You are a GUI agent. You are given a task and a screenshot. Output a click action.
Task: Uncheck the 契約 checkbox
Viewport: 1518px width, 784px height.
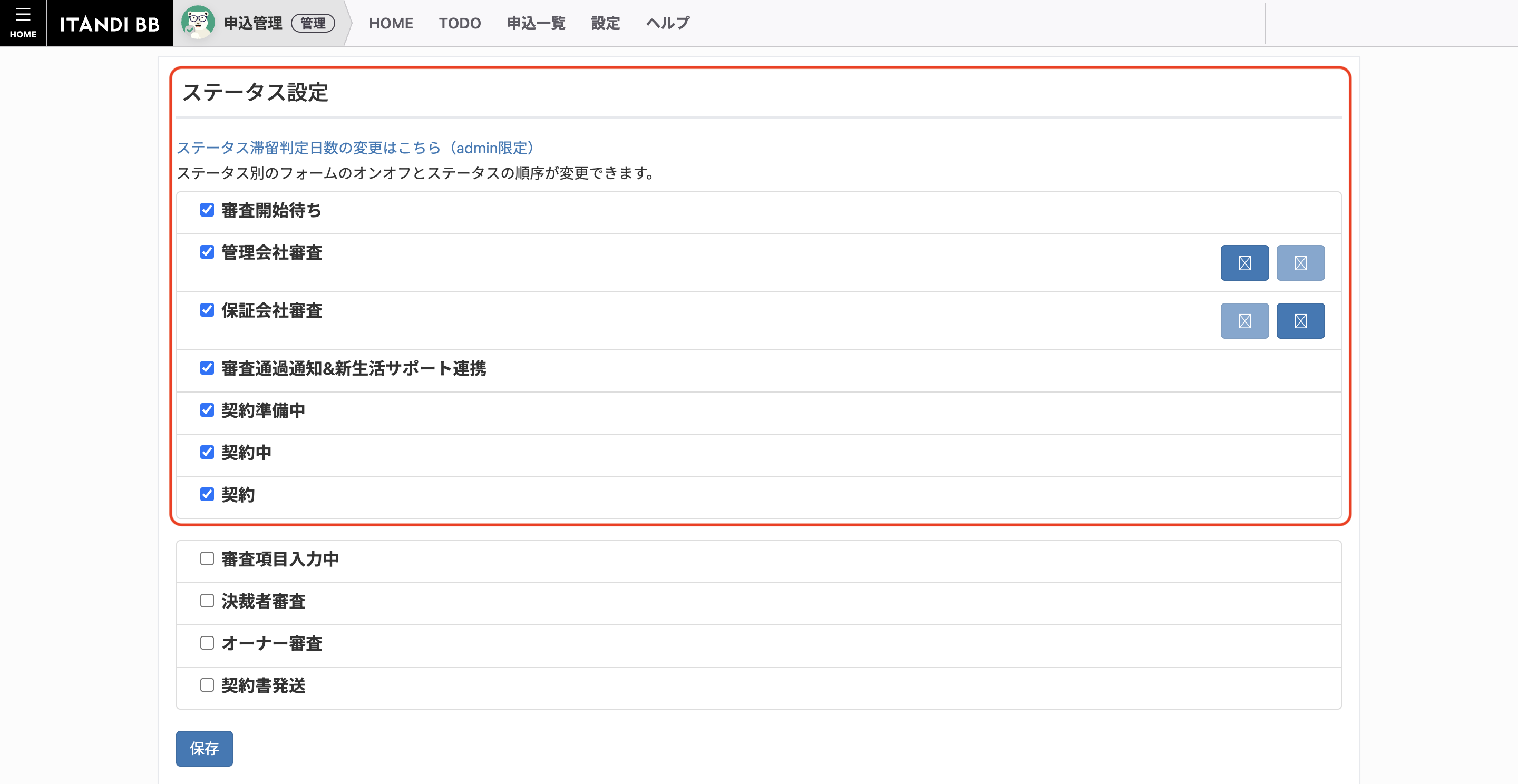pos(207,494)
